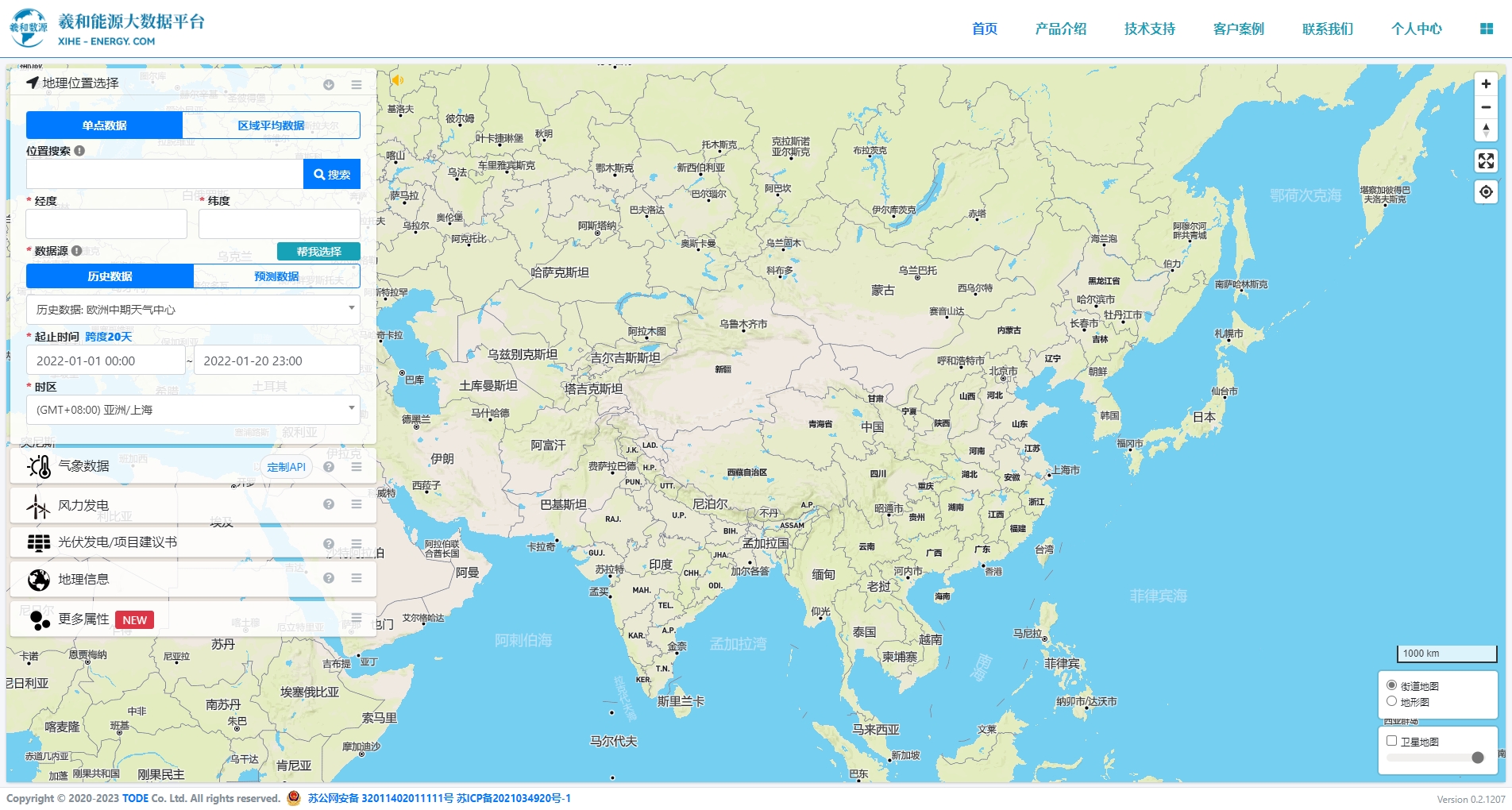Click the 纬度 latitude input field
Viewport: 1512px width, 810px height.
coord(280,224)
